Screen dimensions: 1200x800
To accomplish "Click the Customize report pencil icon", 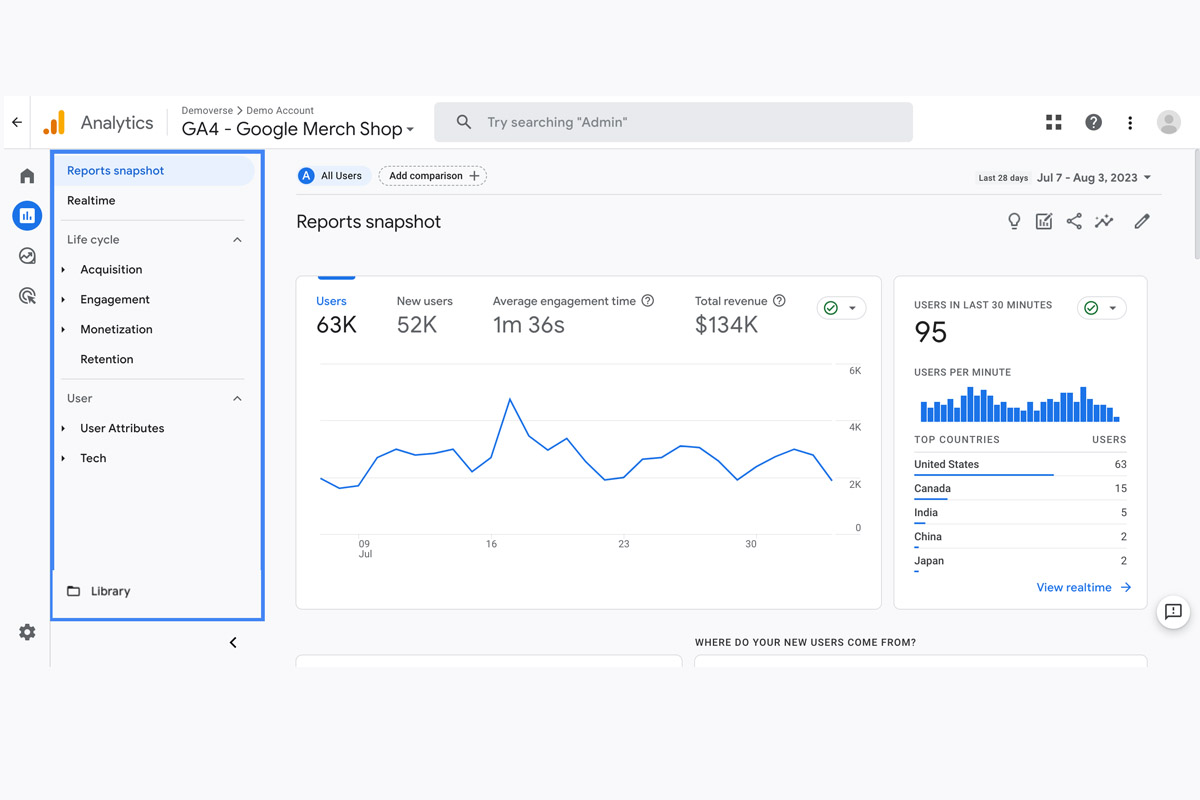I will (x=1142, y=222).
